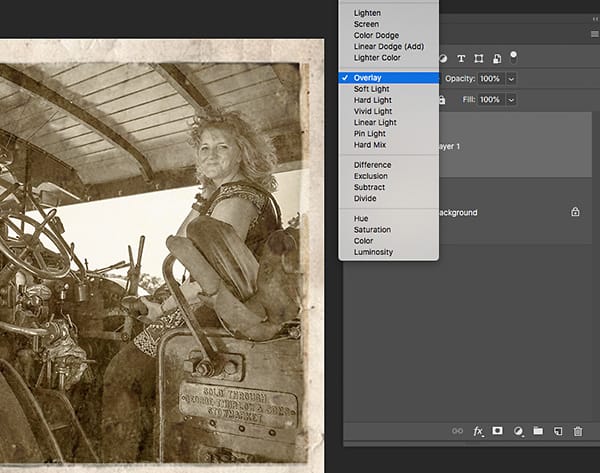Expand the Opacity dropdown arrow

pos(511,78)
